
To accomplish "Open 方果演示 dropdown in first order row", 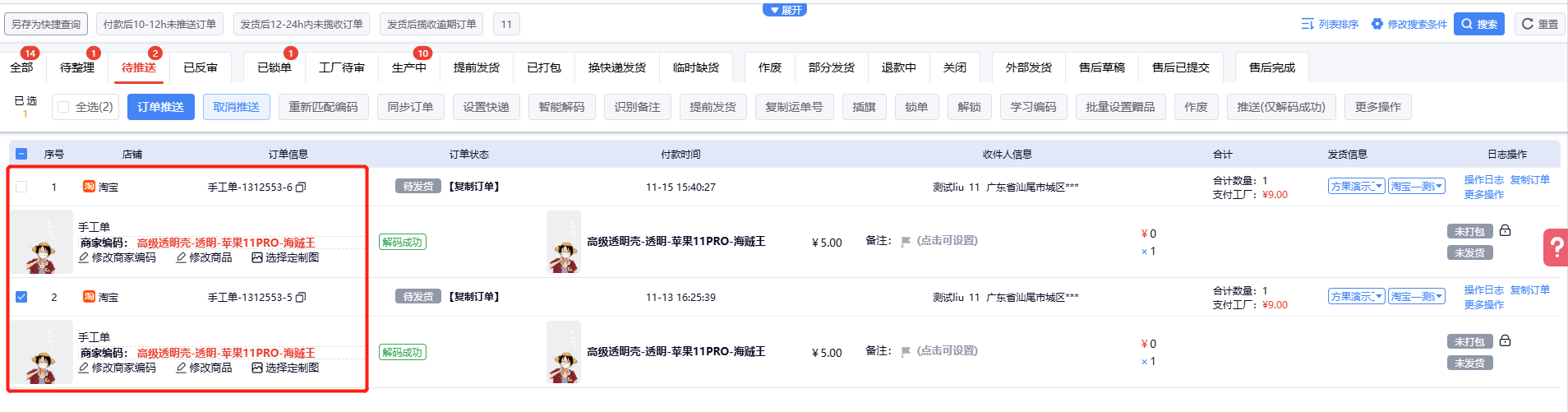I will click(x=1356, y=187).
